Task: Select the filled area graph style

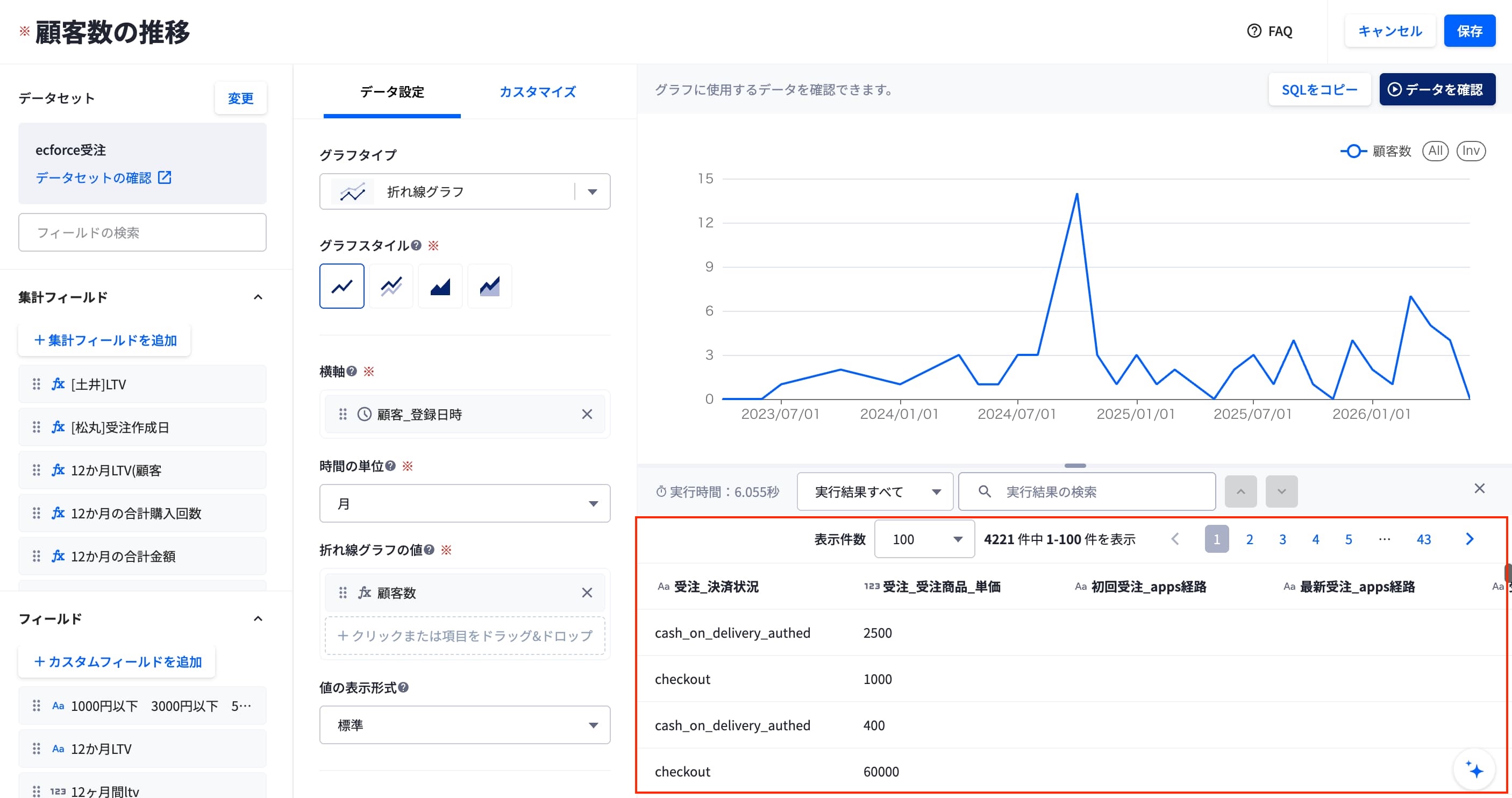Action: (x=440, y=286)
